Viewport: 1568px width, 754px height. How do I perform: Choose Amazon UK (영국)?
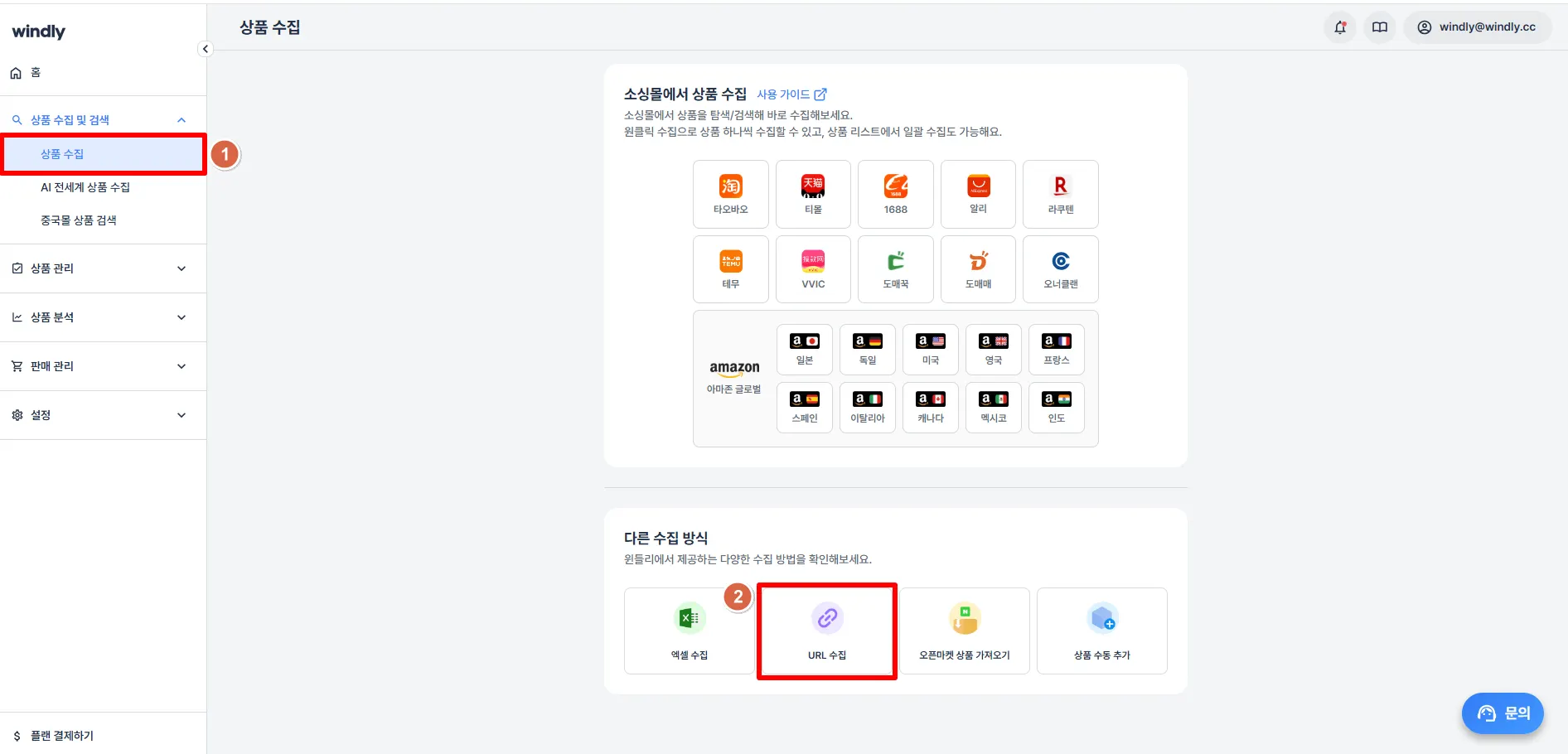click(994, 350)
